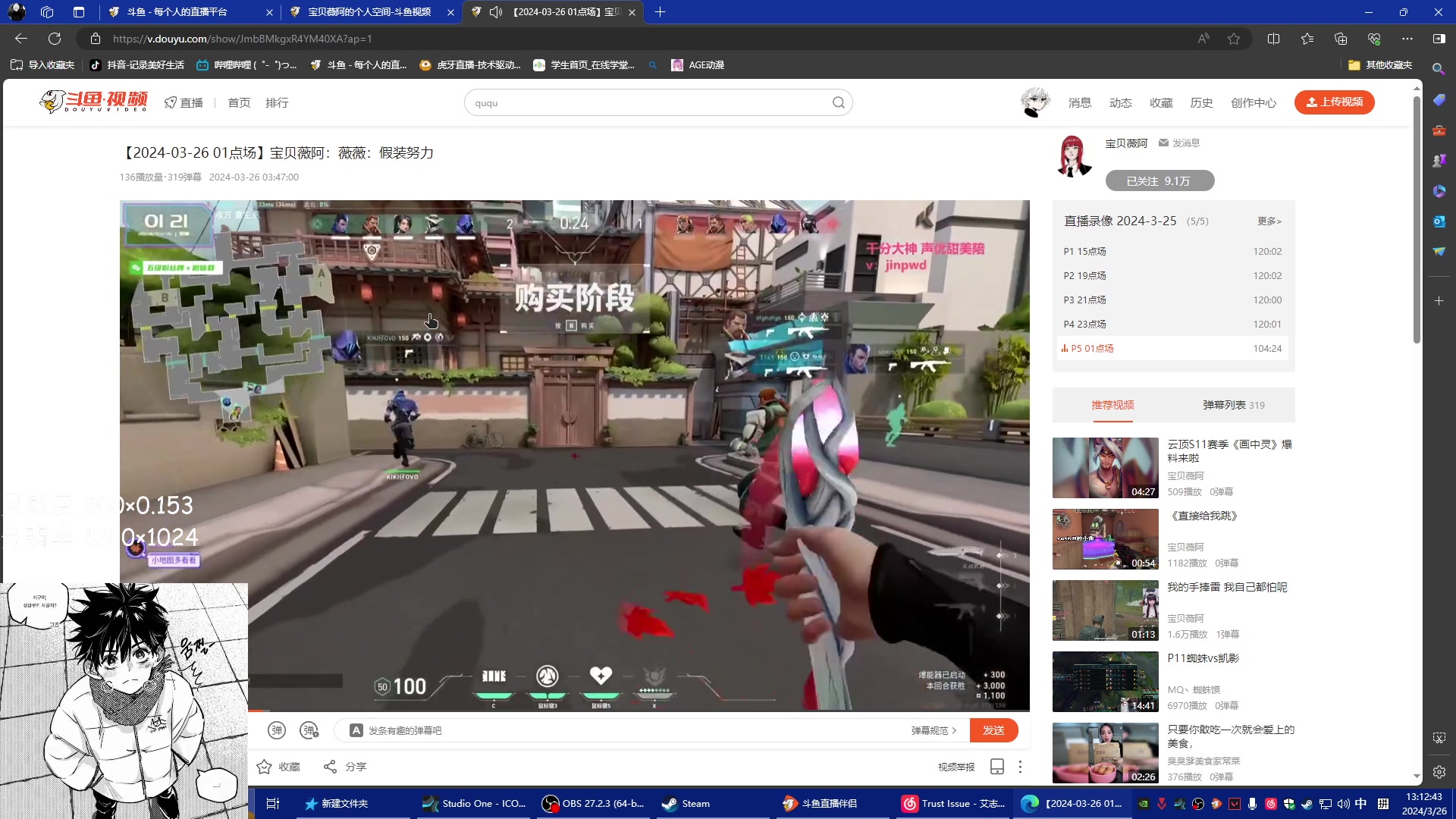Share the video via 分享 icon

coord(345,767)
